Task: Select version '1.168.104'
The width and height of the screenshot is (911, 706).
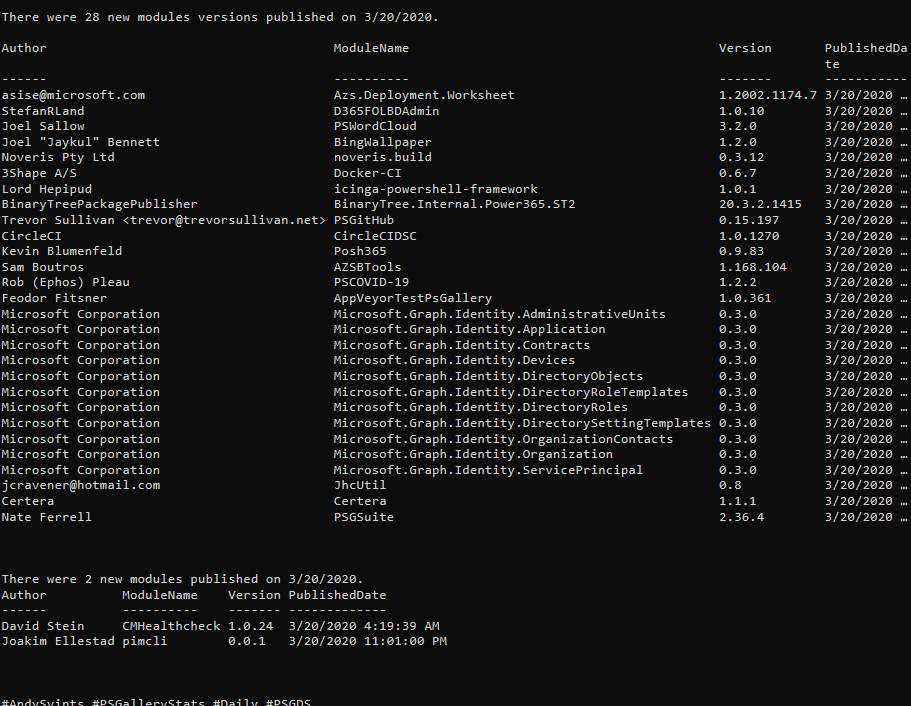Action: 752,267
